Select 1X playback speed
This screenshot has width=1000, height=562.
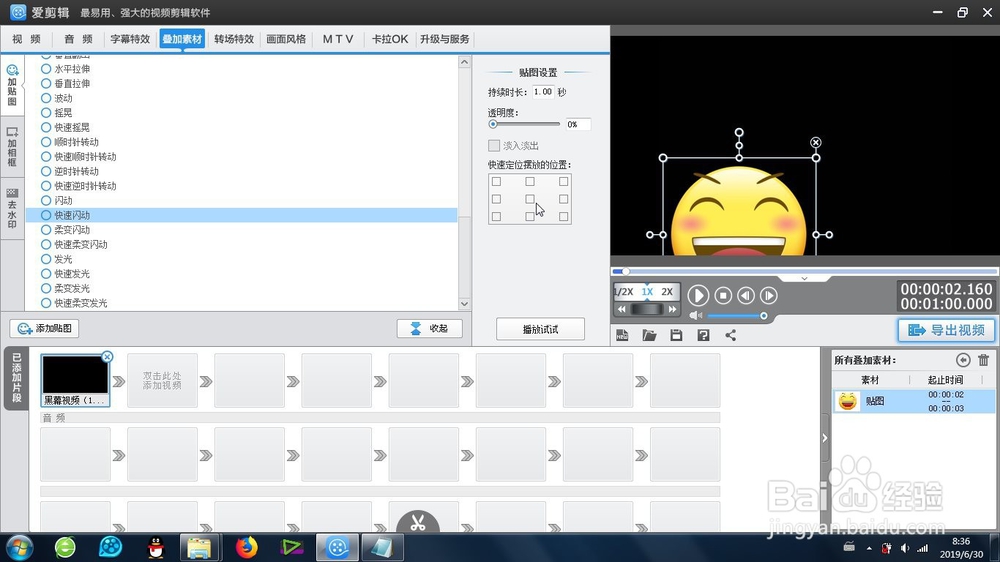pyautogui.click(x=647, y=292)
